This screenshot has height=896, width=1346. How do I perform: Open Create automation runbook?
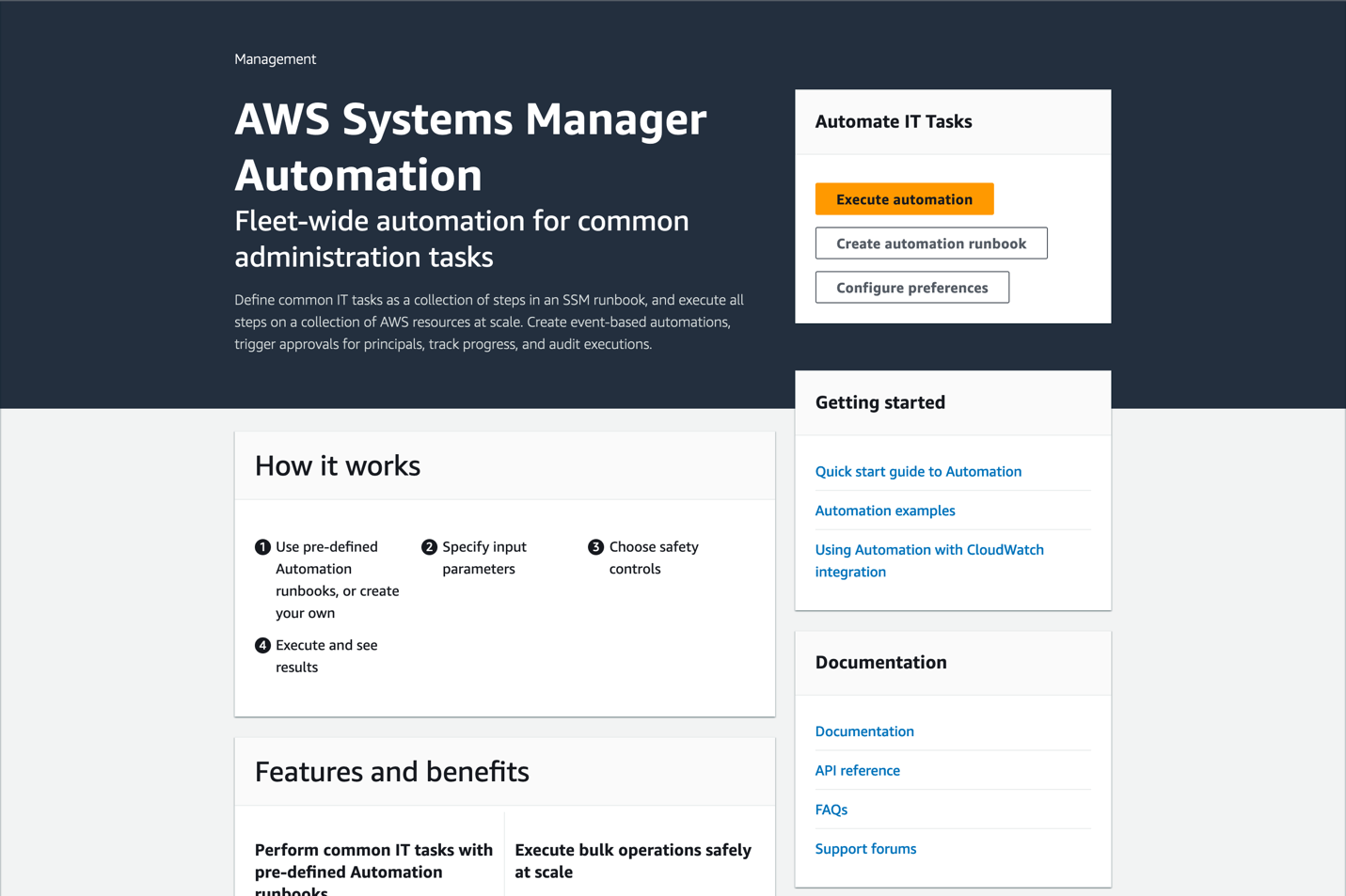pos(930,244)
